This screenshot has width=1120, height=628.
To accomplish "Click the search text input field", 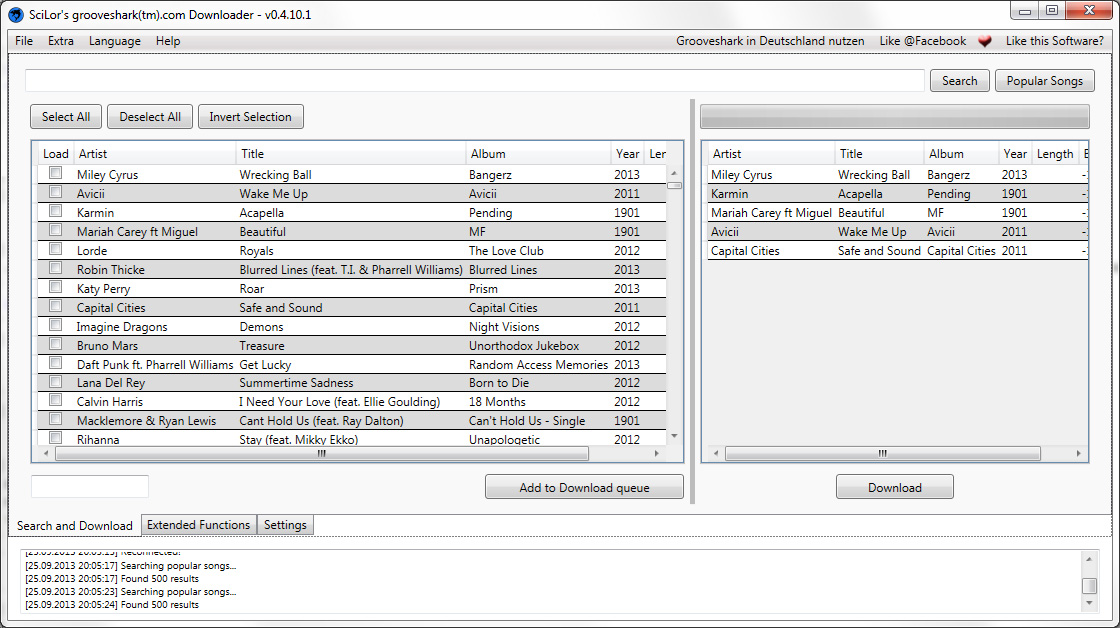I will pyautogui.click(x=474, y=81).
